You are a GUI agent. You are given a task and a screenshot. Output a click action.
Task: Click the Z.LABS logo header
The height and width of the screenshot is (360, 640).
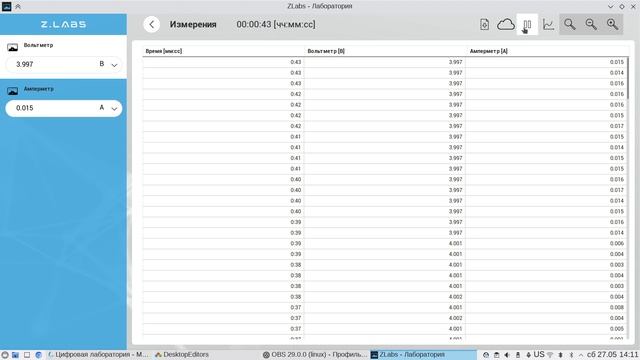pos(63,24)
